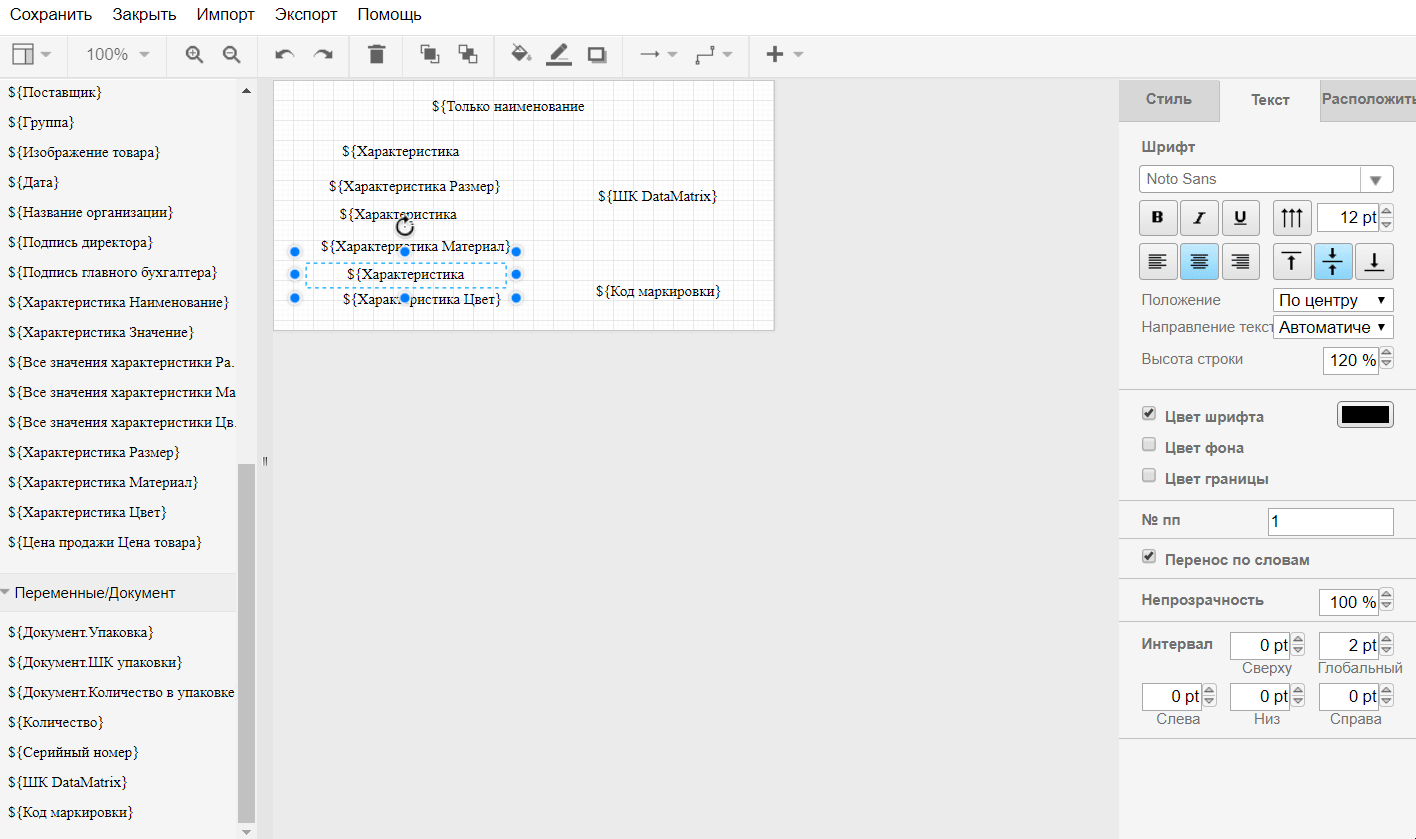Open the fill color bucket tool
Screen dimensions: 1416x839
[520, 55]
